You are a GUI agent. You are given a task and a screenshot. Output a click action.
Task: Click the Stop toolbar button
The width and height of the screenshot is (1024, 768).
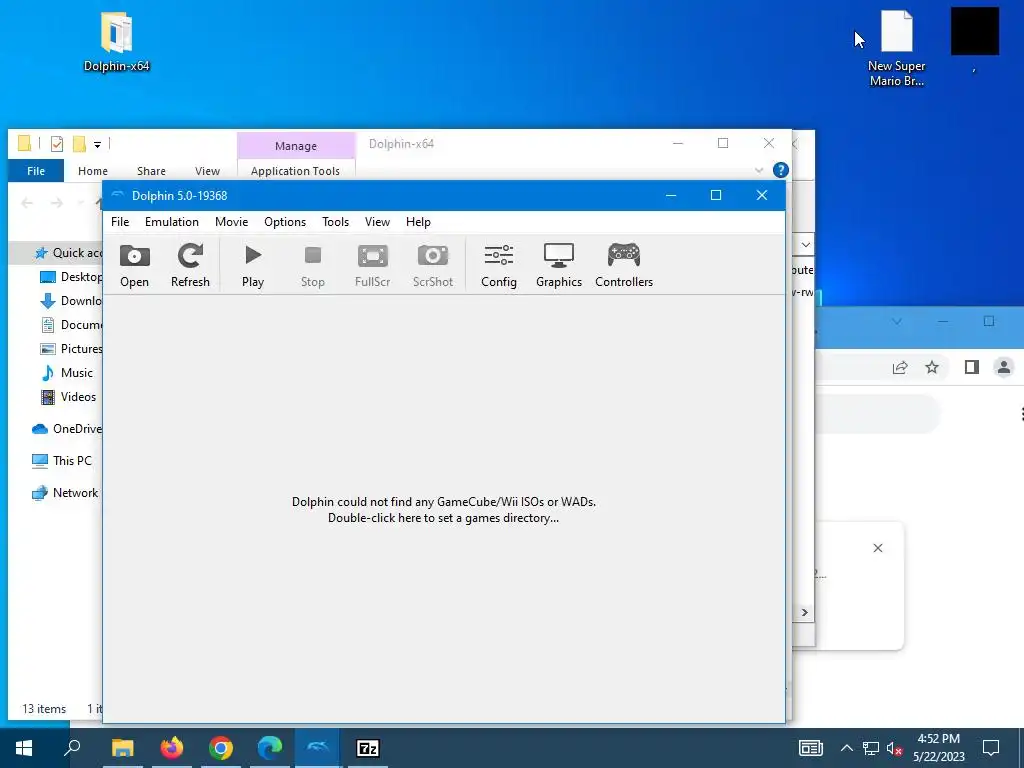click(x=313, y=265)
